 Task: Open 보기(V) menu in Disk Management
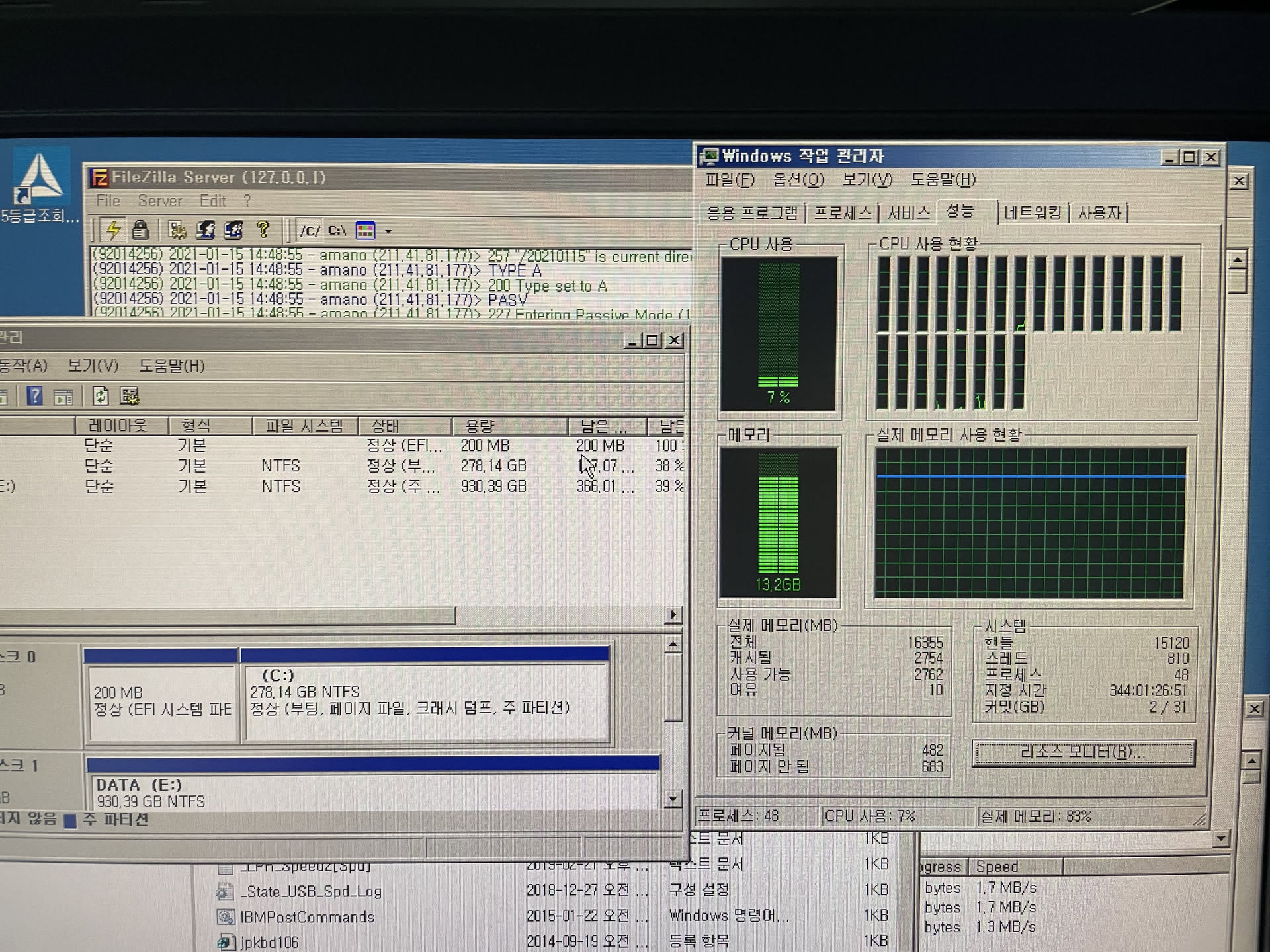click(x=93, y=366)
